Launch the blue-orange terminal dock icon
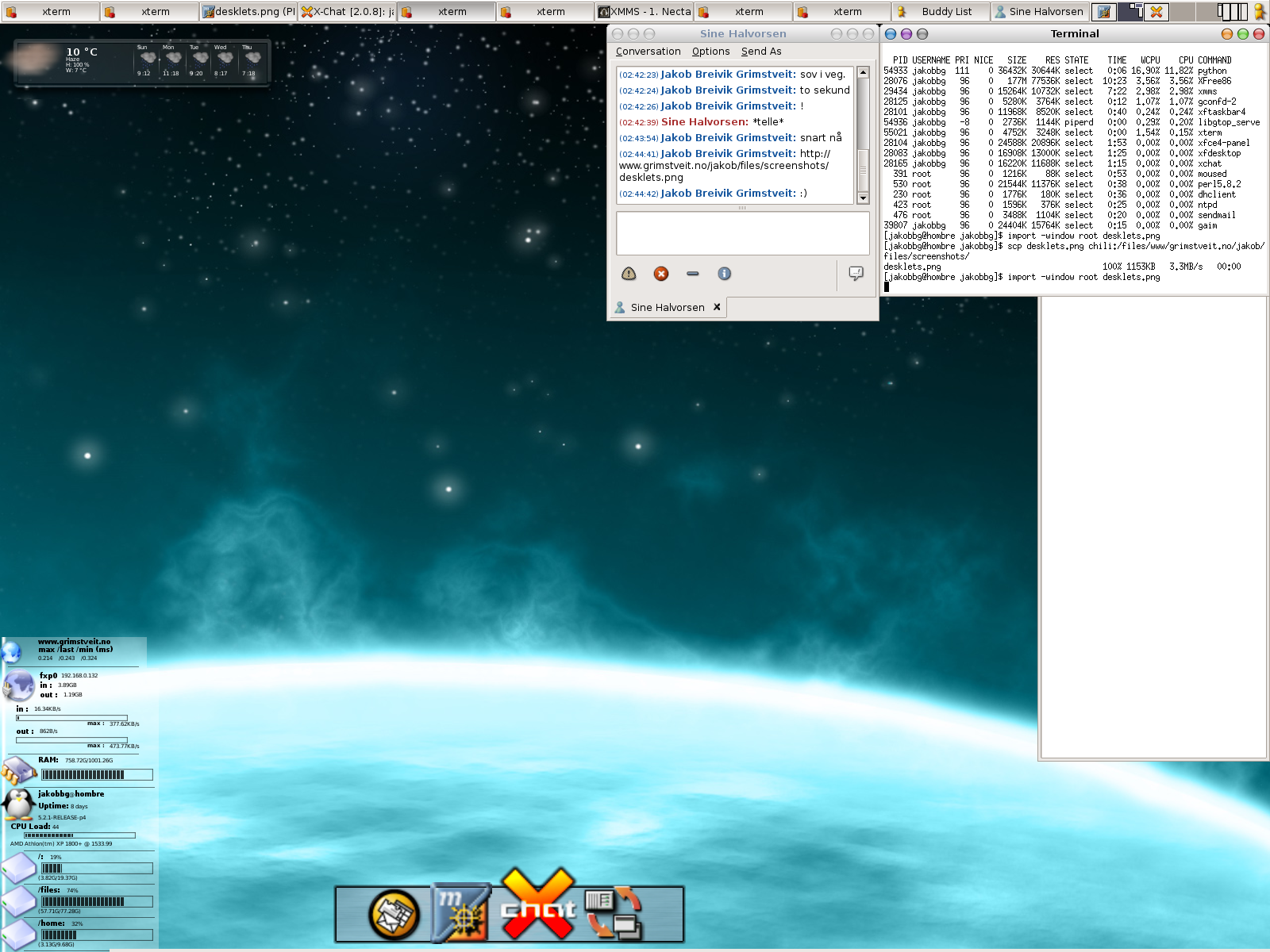Image resolution: width=1270 pixels, height=952 pixels. click(460, 912)
